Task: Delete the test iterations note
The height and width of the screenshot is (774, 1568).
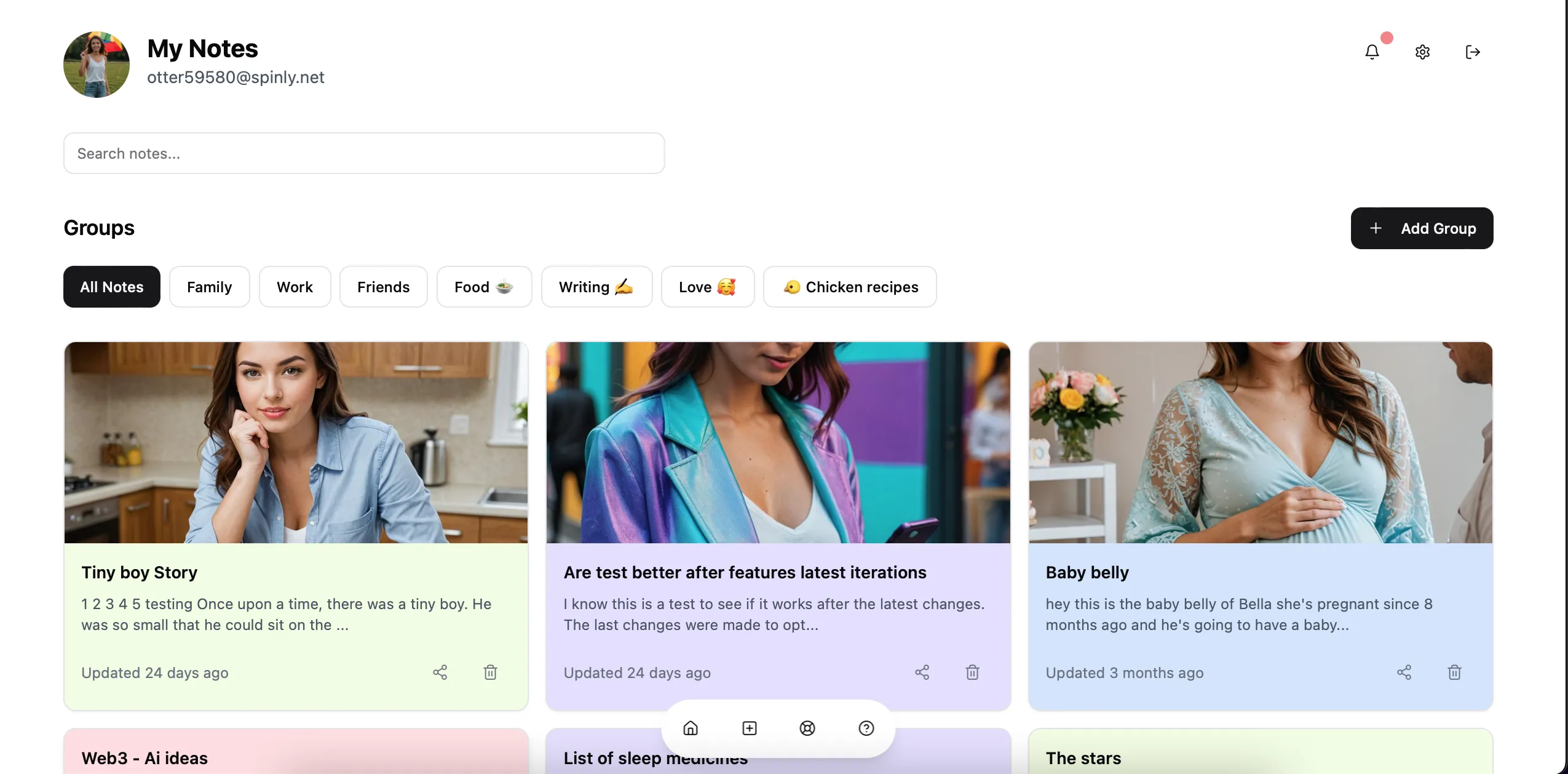Action: (x=972, y=672)
